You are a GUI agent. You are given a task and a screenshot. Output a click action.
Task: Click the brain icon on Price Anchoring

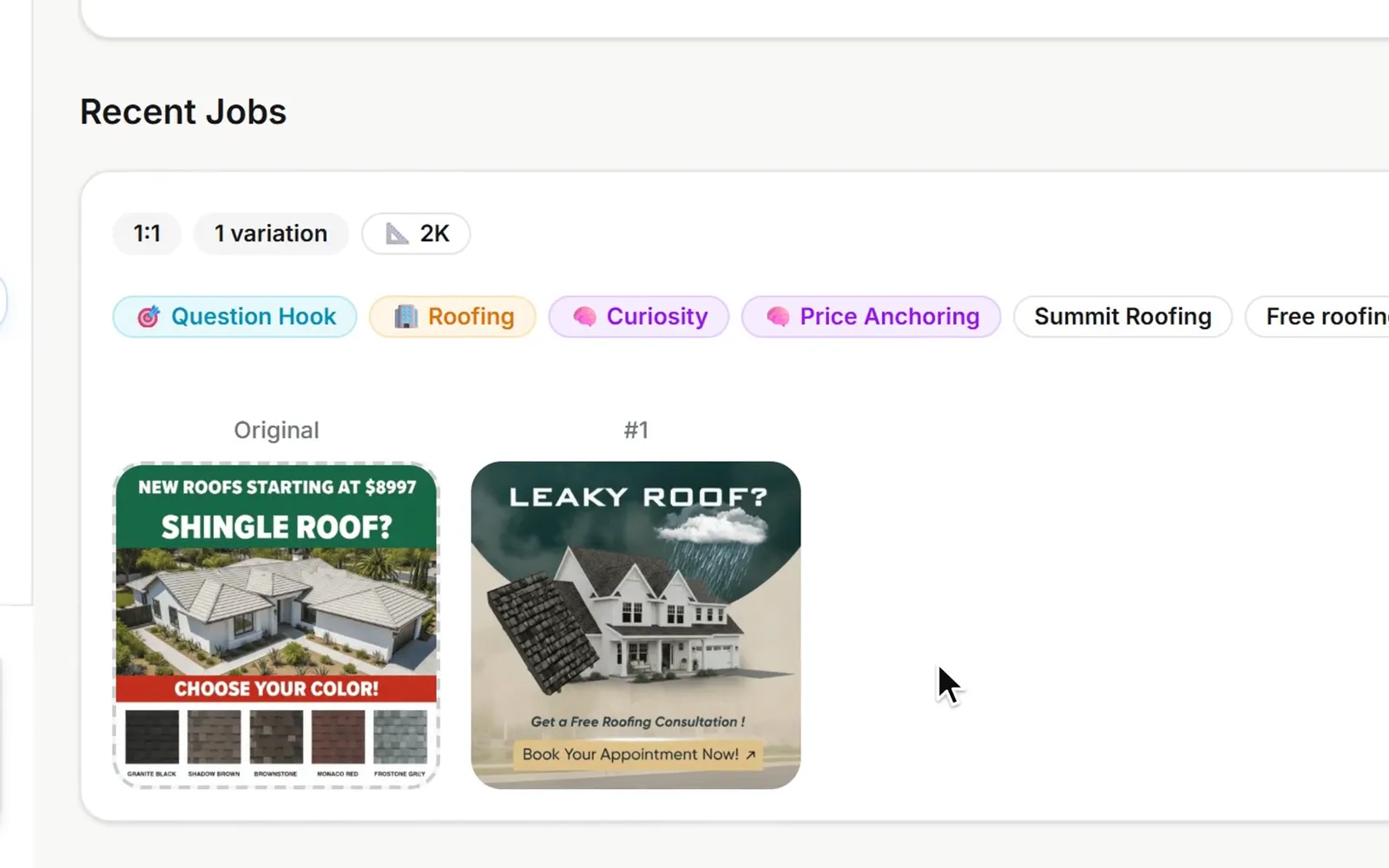tap(778, 317)
